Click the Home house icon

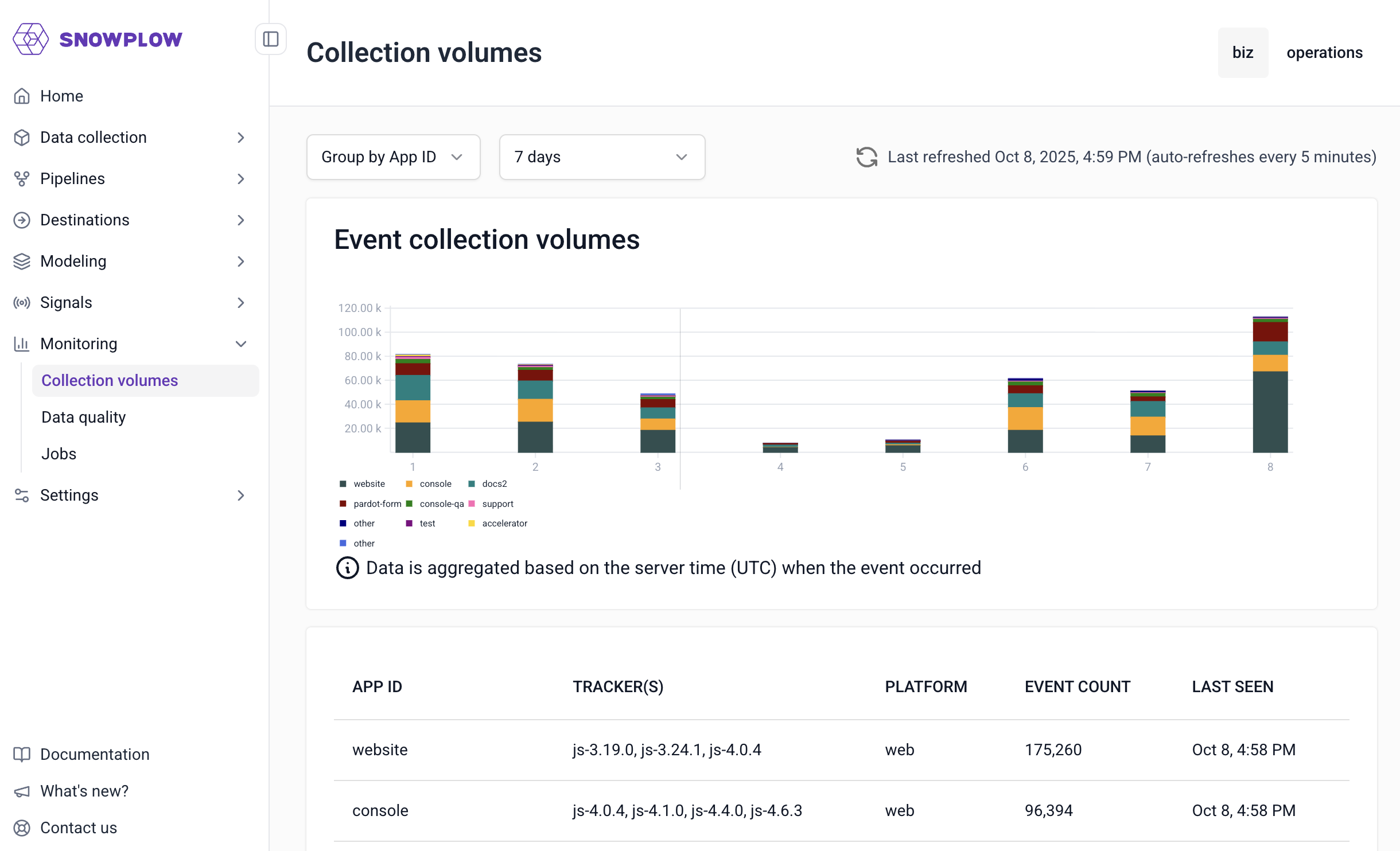pos(22,96)
